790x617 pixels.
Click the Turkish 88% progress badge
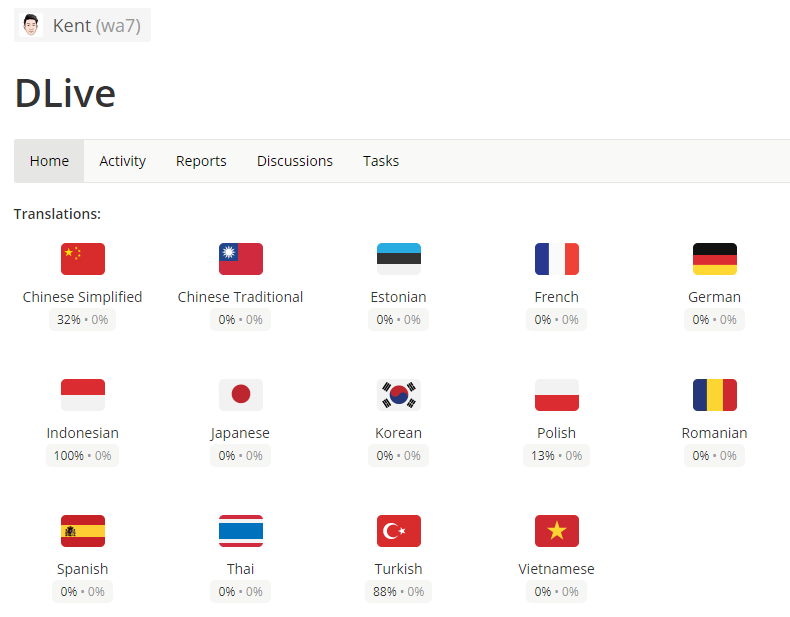click(x=399, y=592)
